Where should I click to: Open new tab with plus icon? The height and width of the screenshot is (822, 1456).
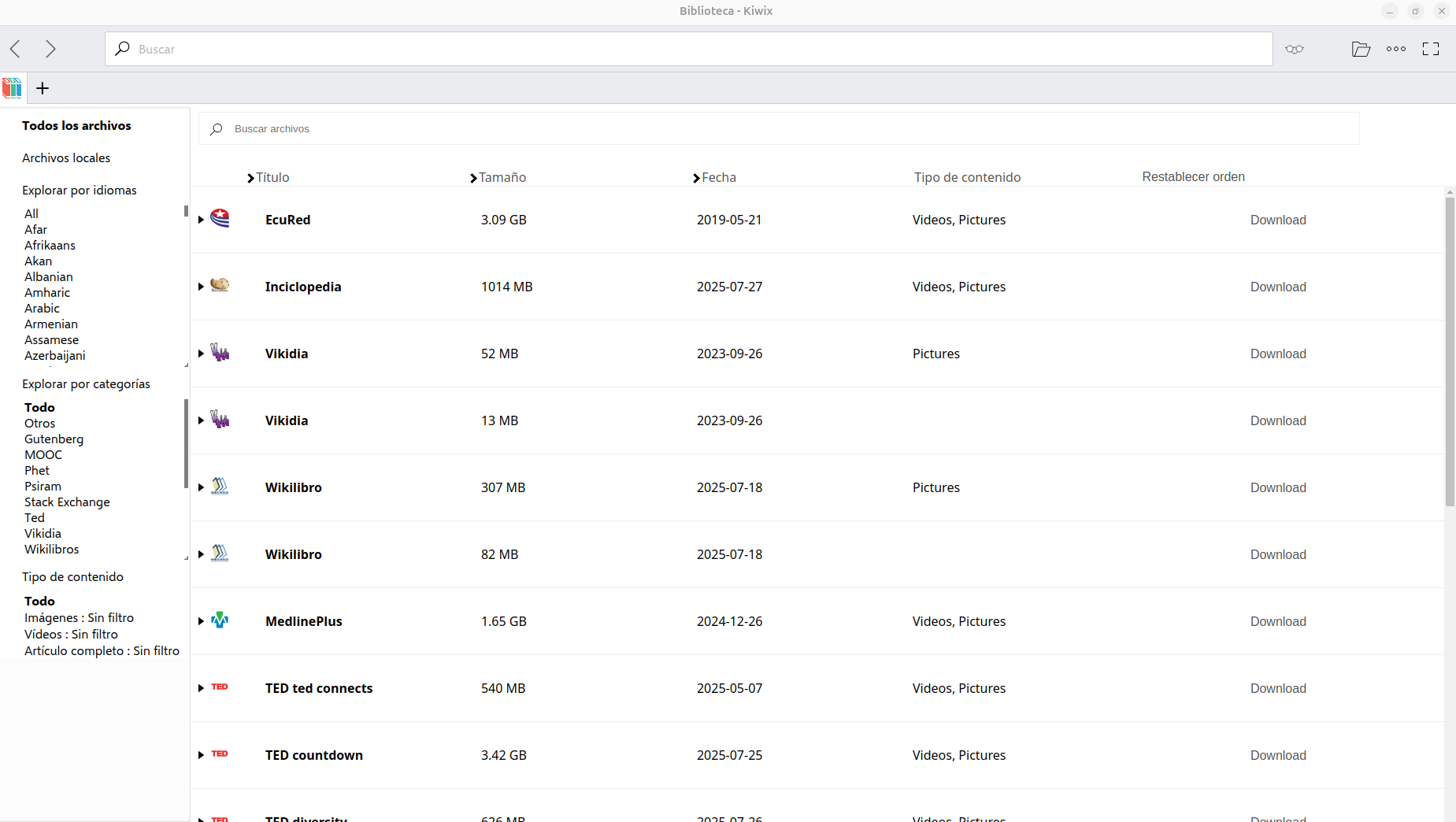coord(43,88)
